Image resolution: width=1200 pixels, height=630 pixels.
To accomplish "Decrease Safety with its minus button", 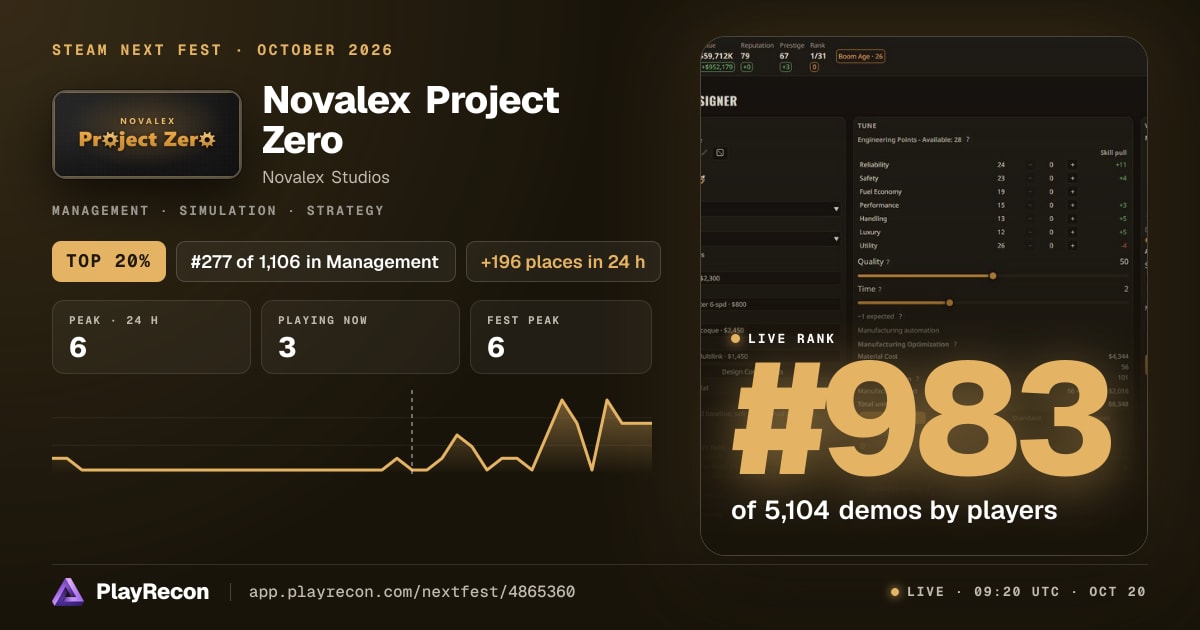I will (x=1029, y=178).
